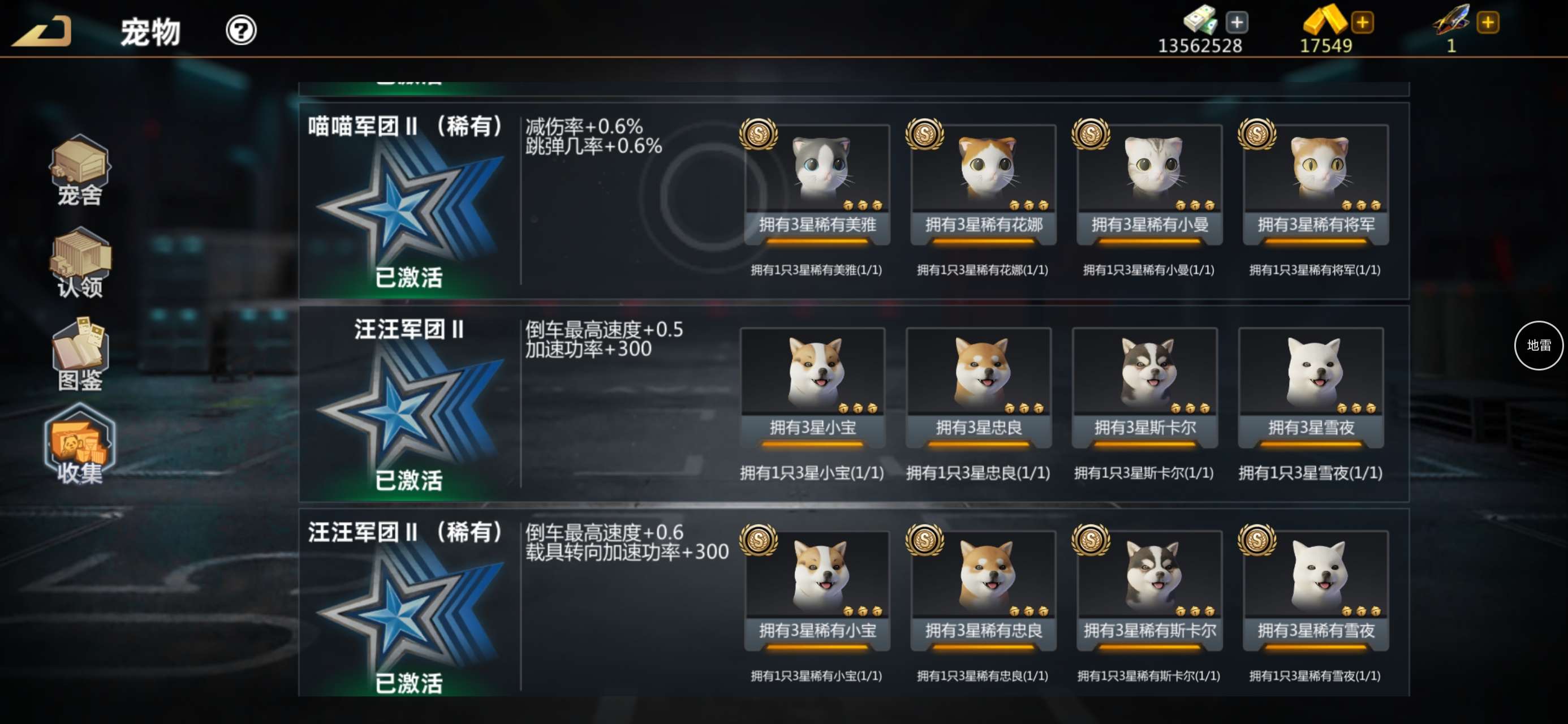Open the 认领 claim sidebar icon
The image size is (1568, 724).
(x=80, y=263)
